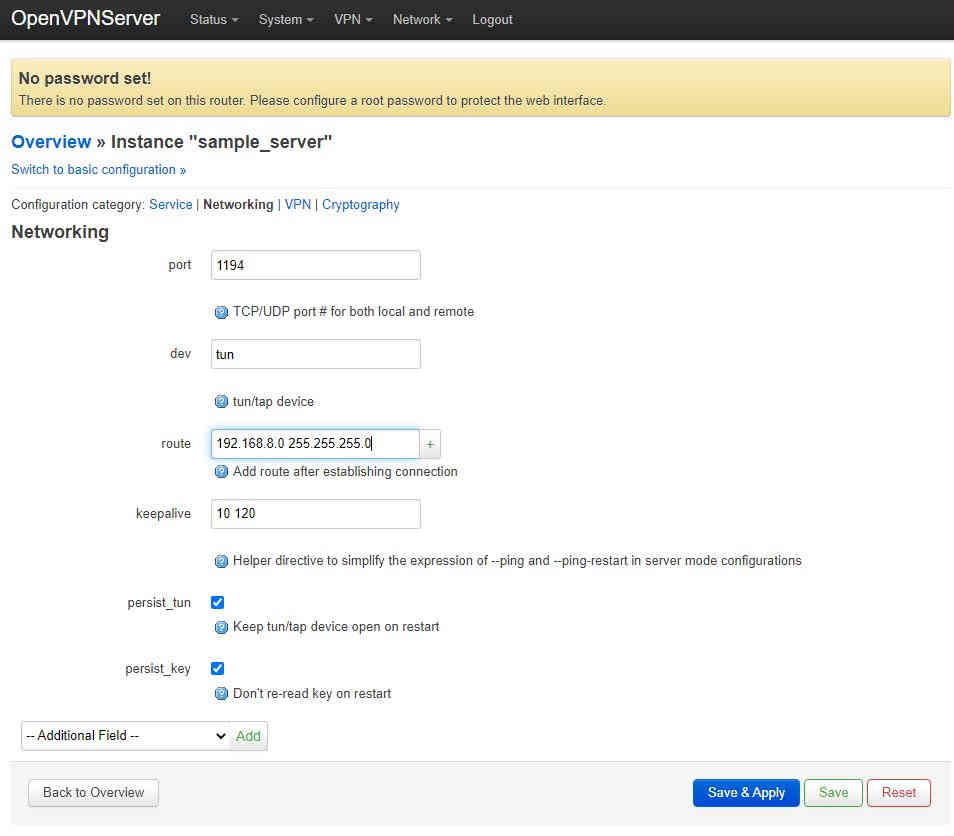Expand the Network menu

[x=423, y=19]
